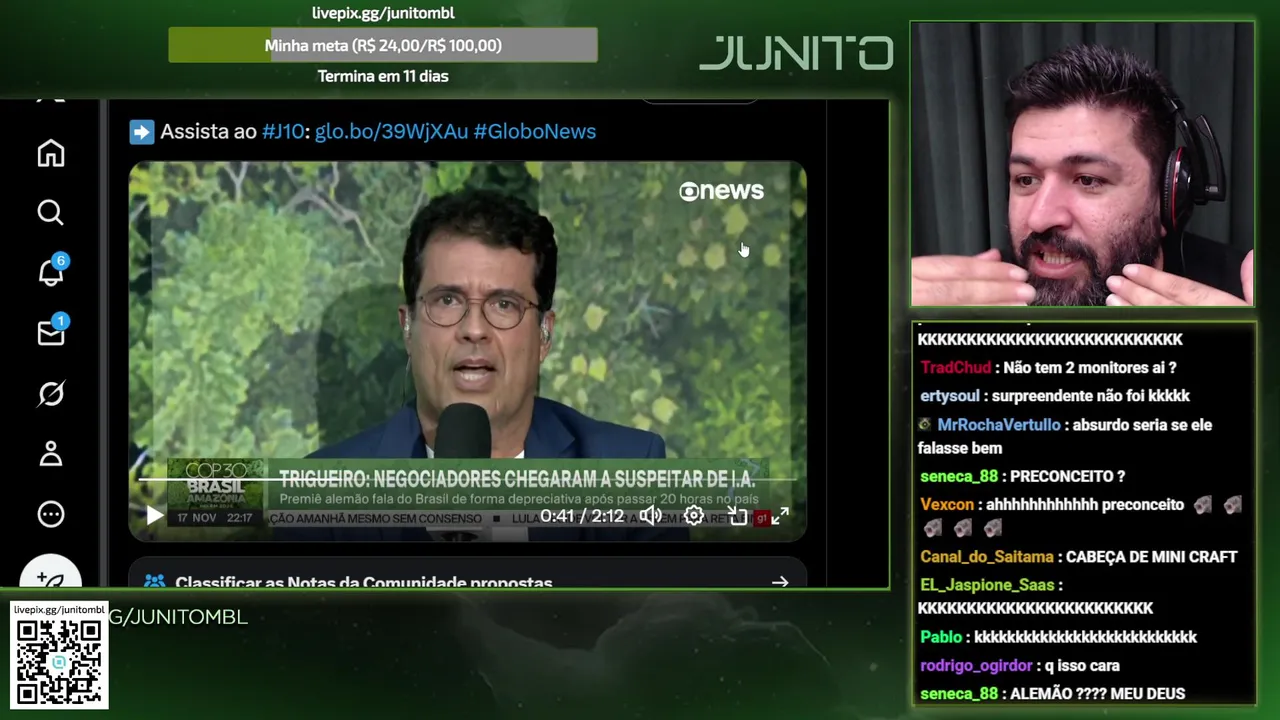Click the Minha meta donation progress bar

tap(383, 45)
